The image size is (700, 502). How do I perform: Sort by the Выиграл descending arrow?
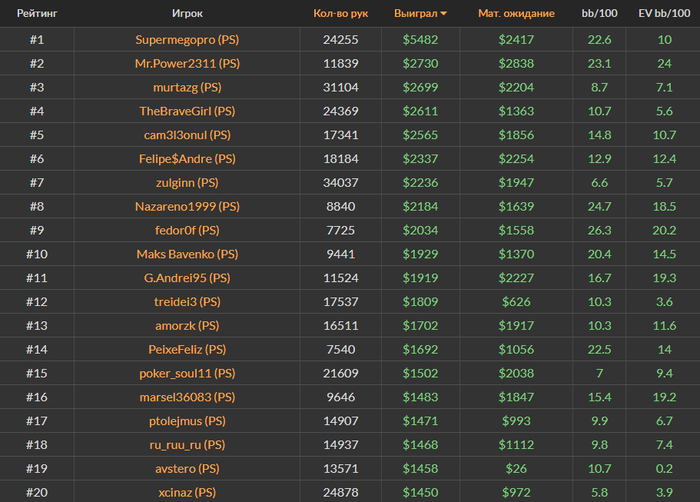[x=444, y=14]
